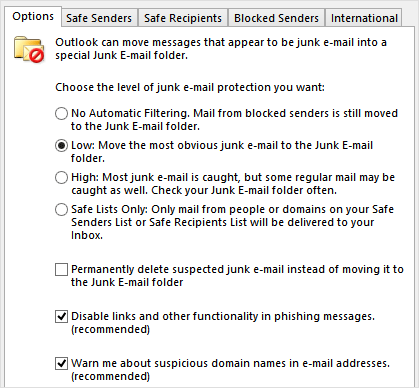Enable the Permanently delete suspected junk checkbox
Screen dimensions: 419x388
tap(61, 269)
